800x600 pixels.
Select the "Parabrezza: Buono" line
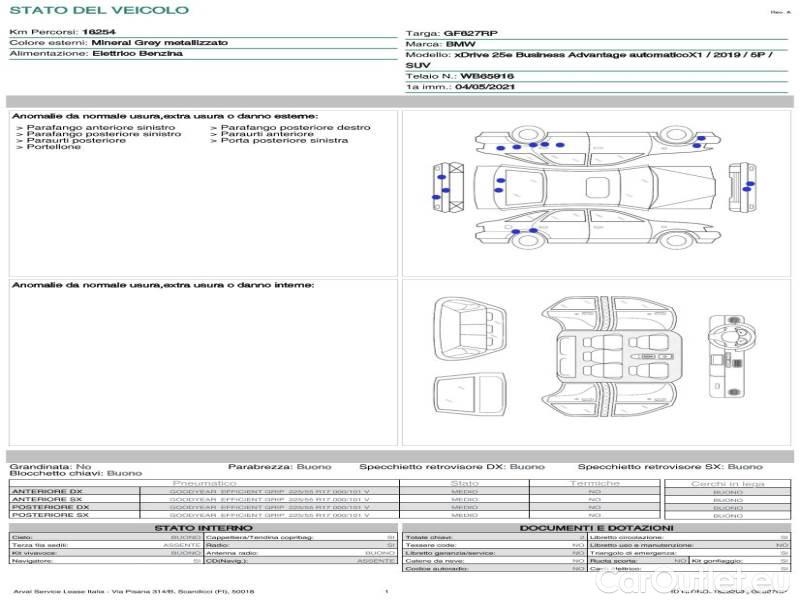point(280,467)
